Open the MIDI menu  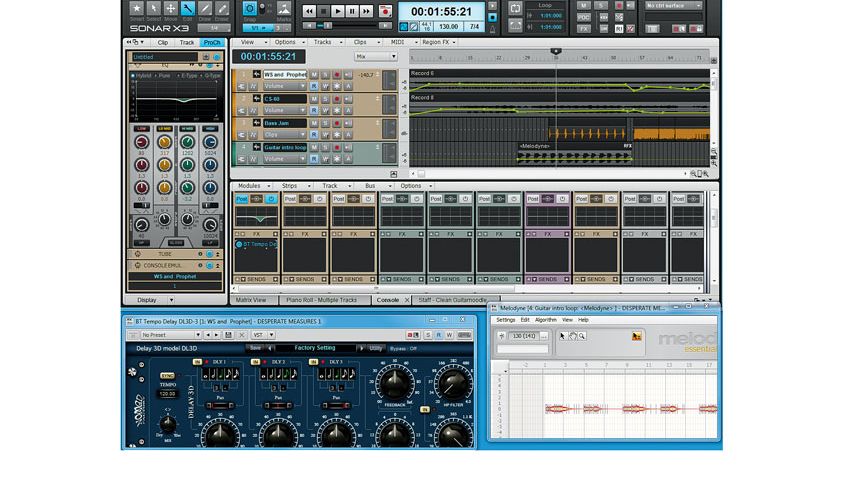click(x=401, y=42)
